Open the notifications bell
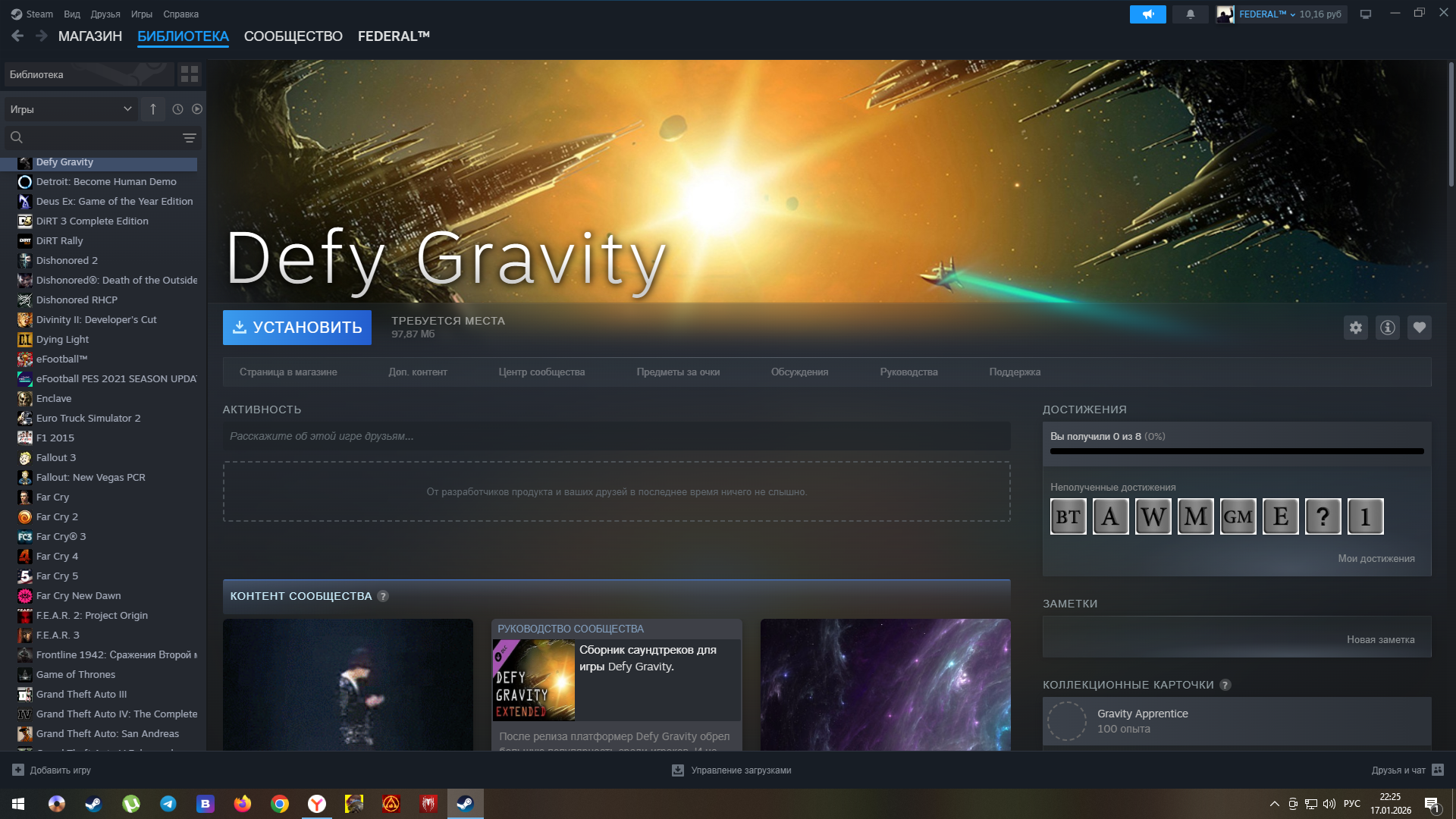 click(x=1191, y=14)
